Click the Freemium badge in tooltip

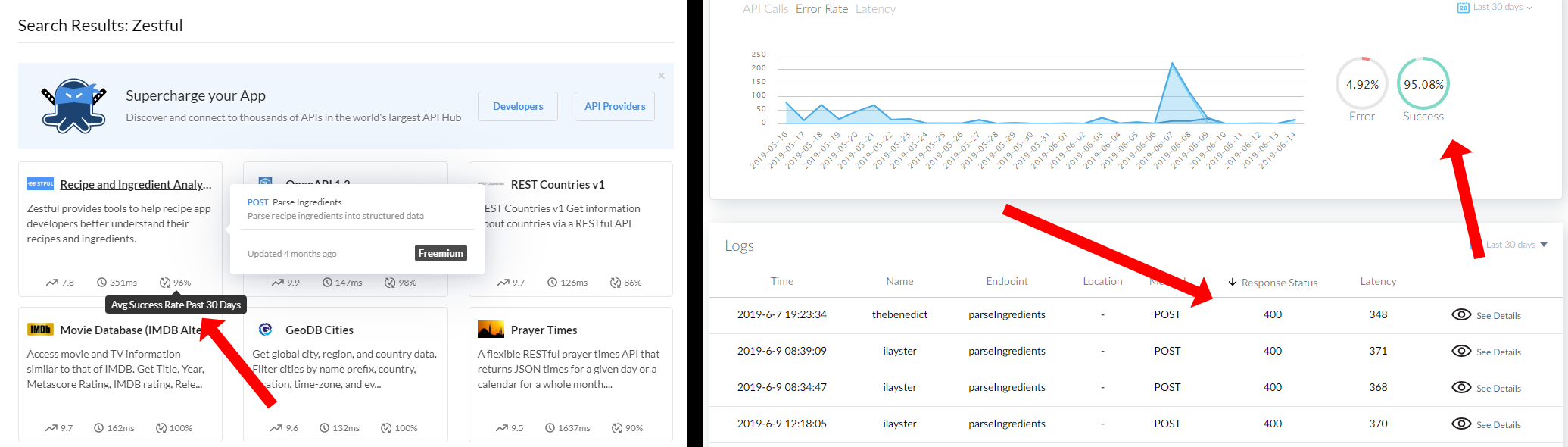441,253
